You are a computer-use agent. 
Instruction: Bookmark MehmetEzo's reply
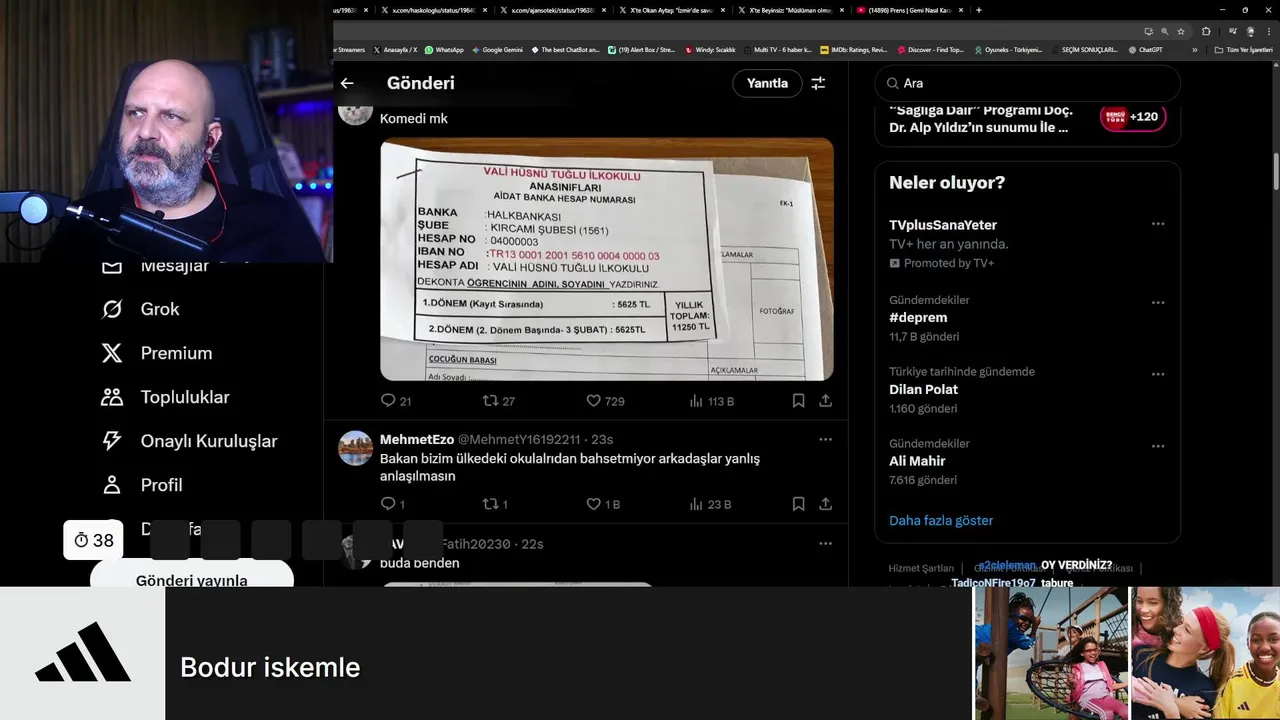pyautogui.click(x=798, y=505)
